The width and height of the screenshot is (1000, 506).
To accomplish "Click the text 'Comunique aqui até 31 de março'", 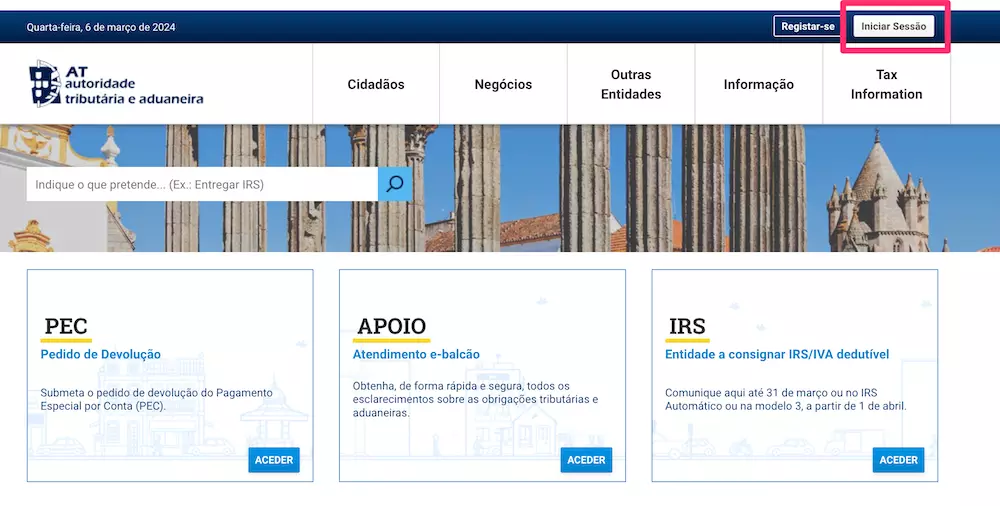I will (785, 399).
